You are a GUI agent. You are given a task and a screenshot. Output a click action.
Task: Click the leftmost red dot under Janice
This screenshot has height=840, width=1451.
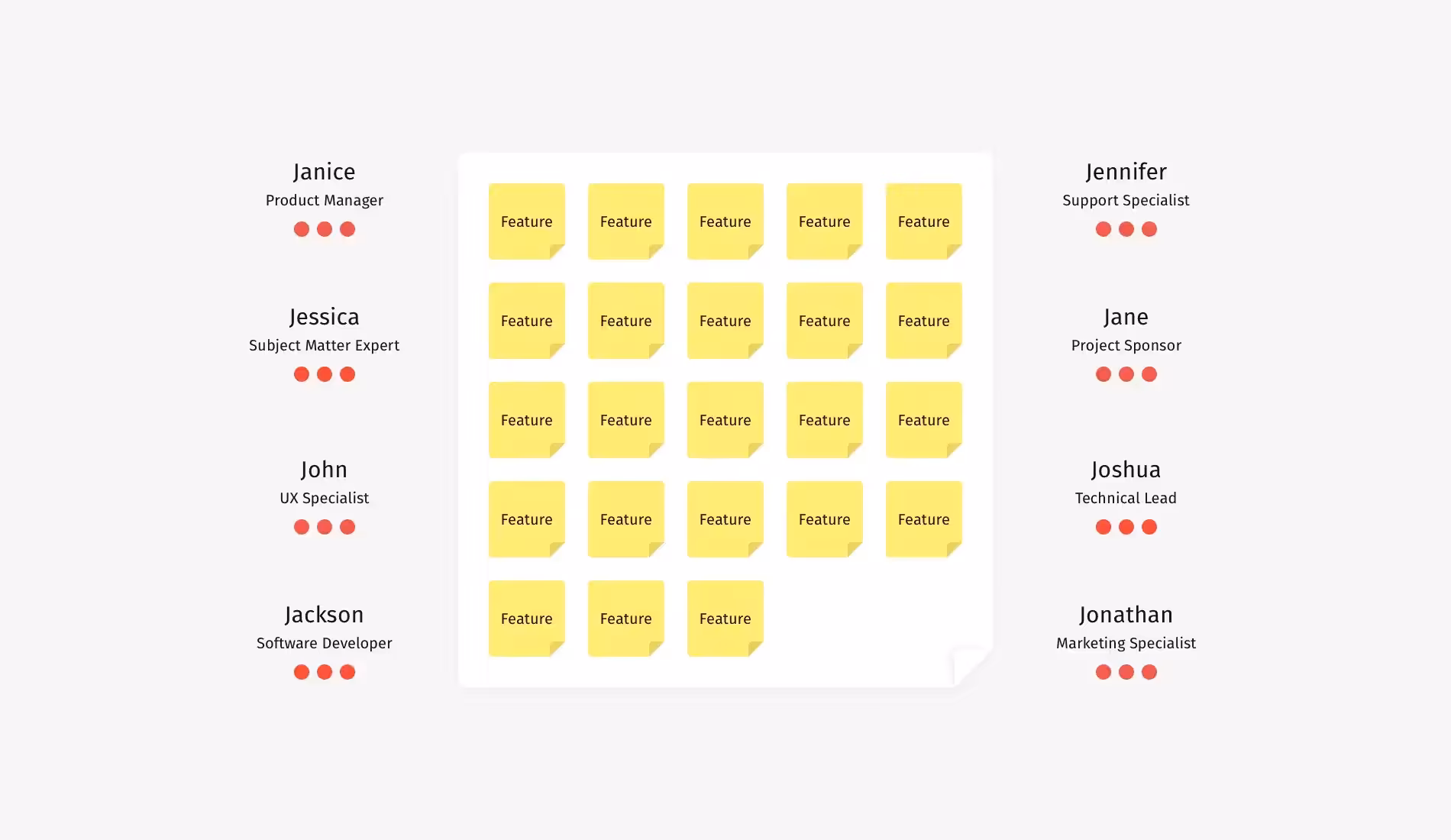point(302,229)
